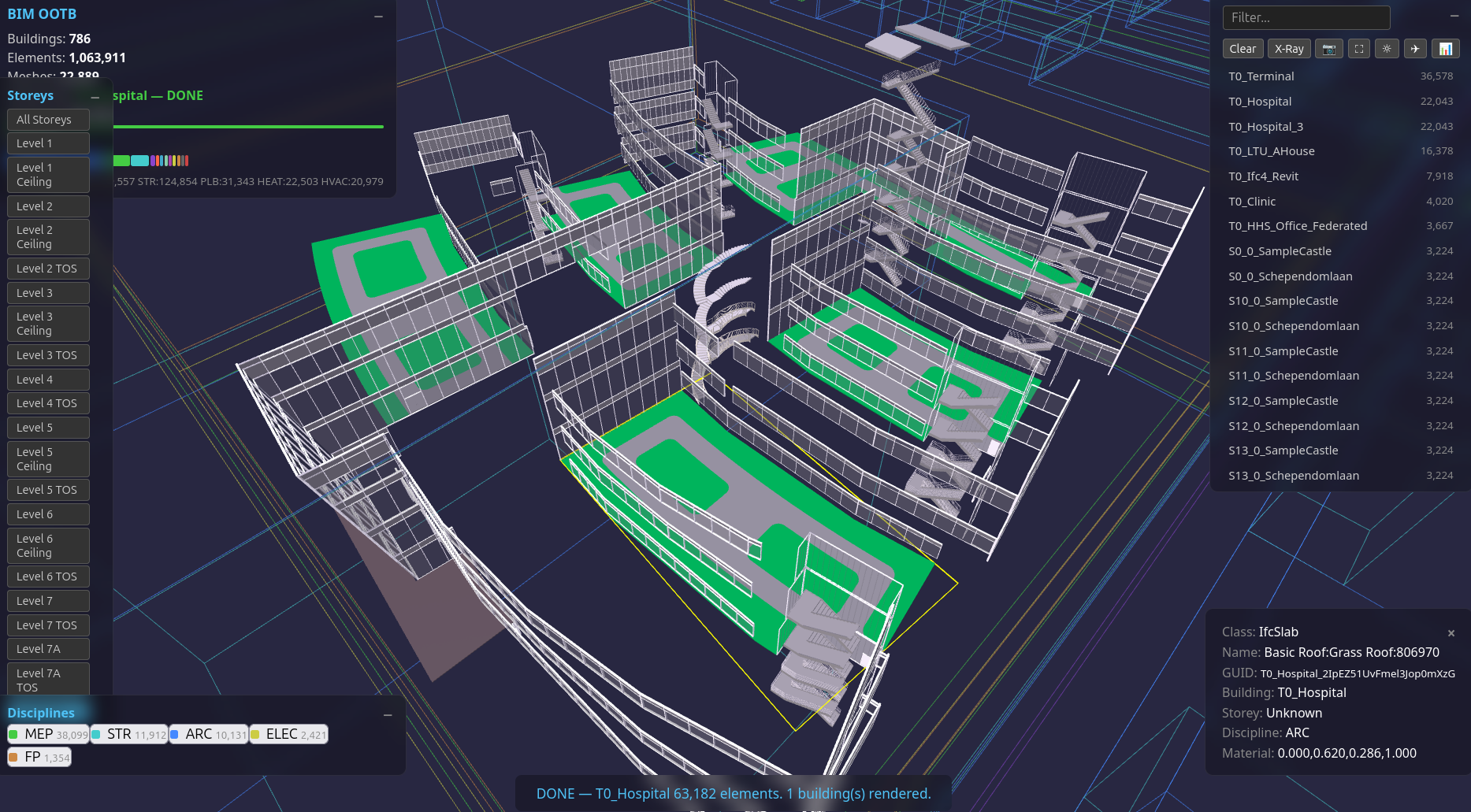Image resolution: width=1471 pixels, height=812 pixels.
Task: Close the IfcSlab properties panel
Action: click(1451, 632)
